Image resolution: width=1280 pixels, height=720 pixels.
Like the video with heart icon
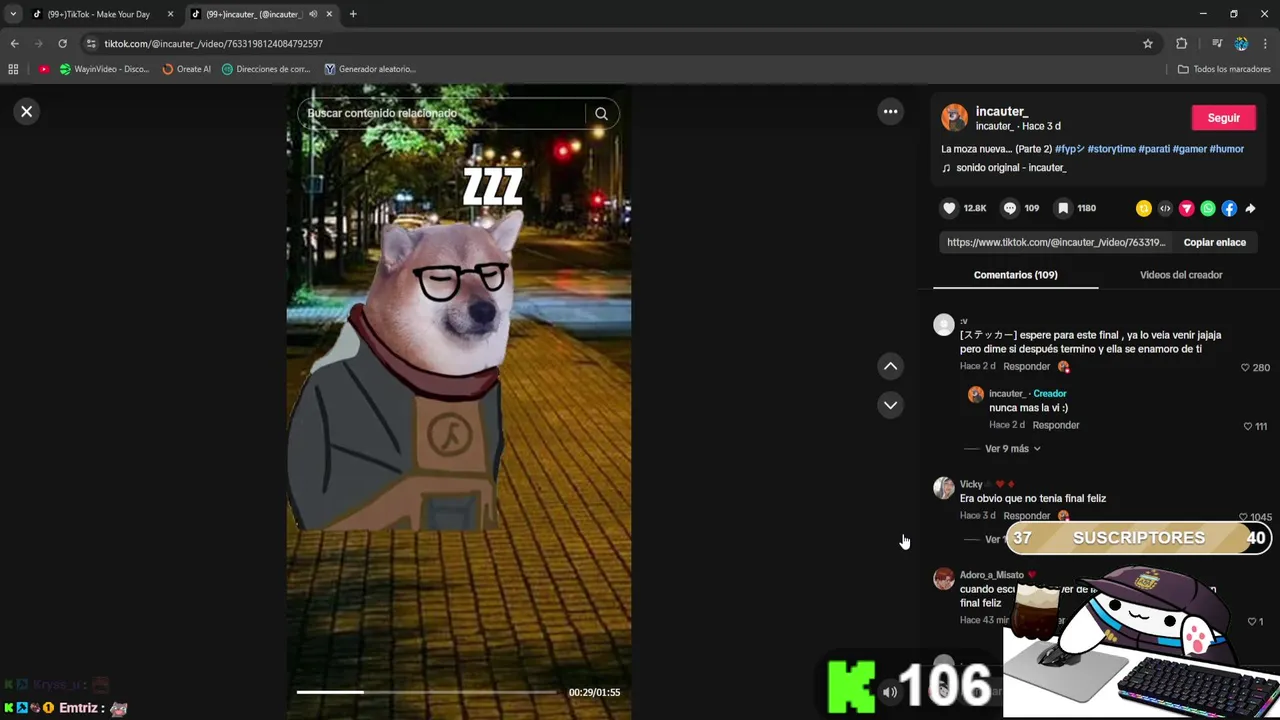(x=949, y=208)
